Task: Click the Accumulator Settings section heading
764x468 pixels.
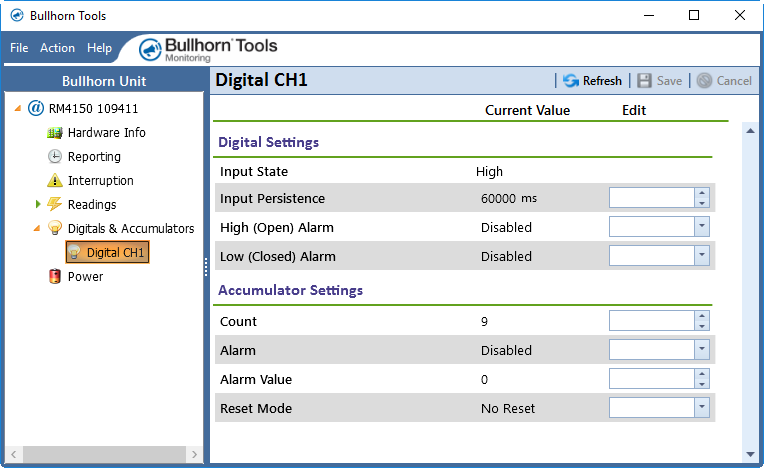Action: click(x=290, y=290)
